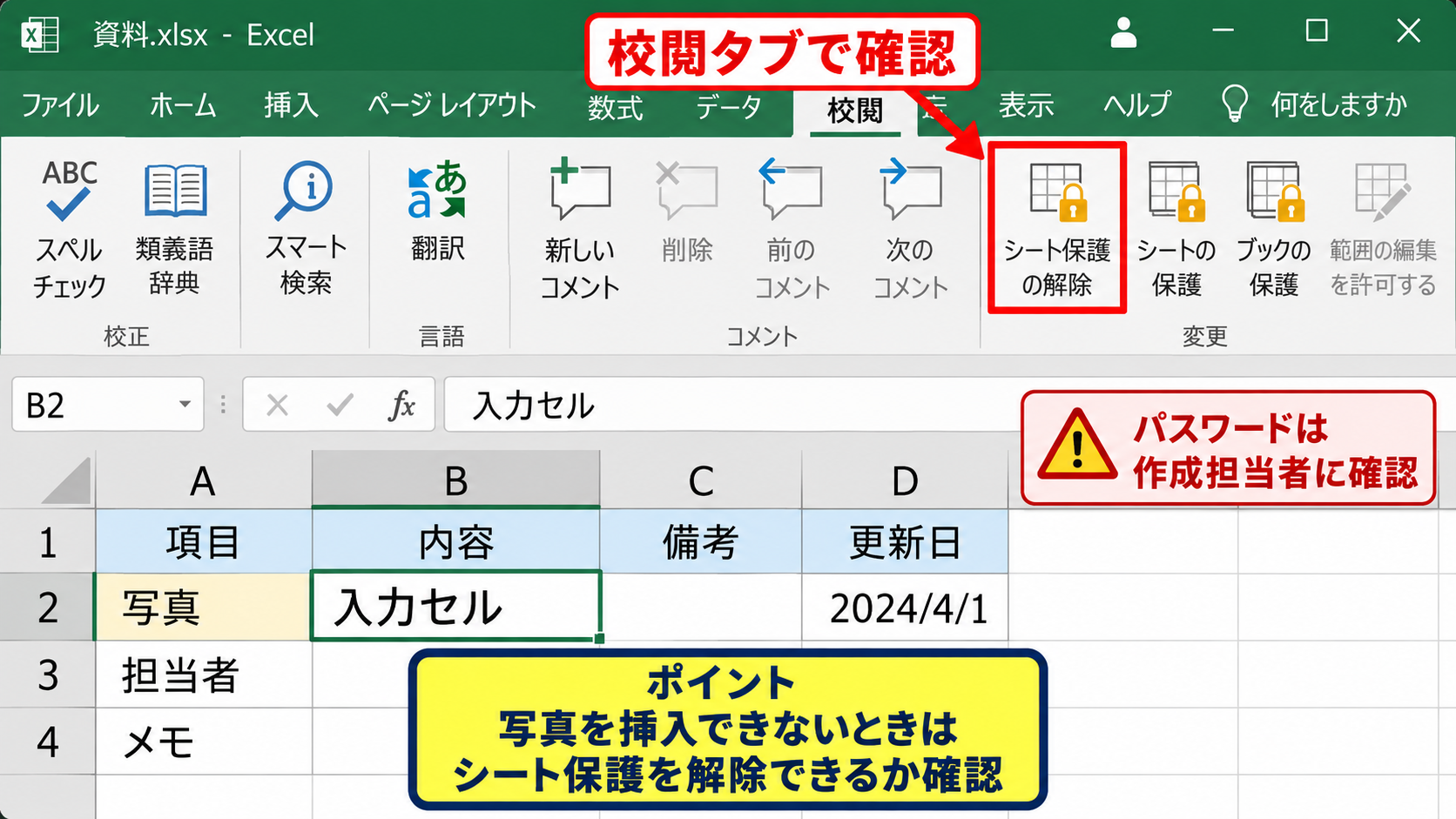
Task: Open スマート検索 smart lookup
Action: [306, 228]
